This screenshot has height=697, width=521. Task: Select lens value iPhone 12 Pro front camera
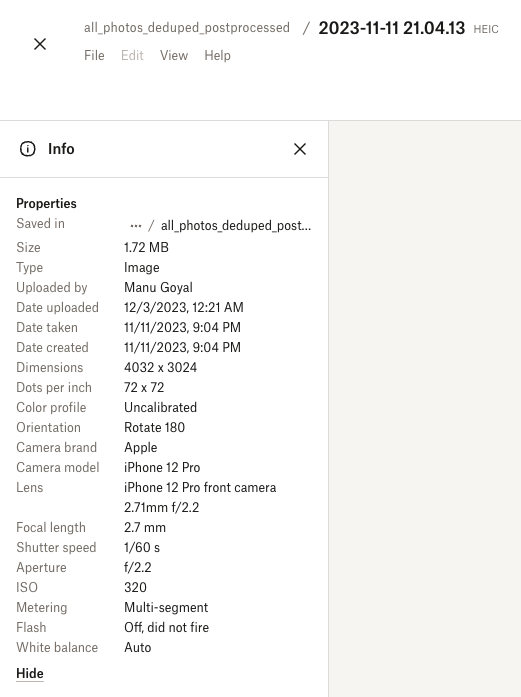pos(200,487)
